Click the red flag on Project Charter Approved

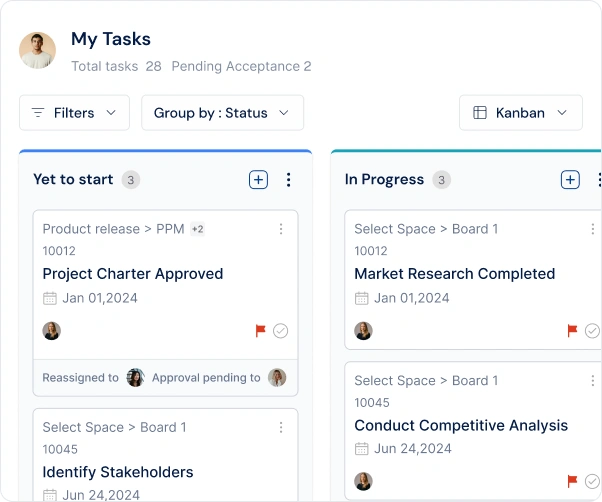(x=260, y=330)
